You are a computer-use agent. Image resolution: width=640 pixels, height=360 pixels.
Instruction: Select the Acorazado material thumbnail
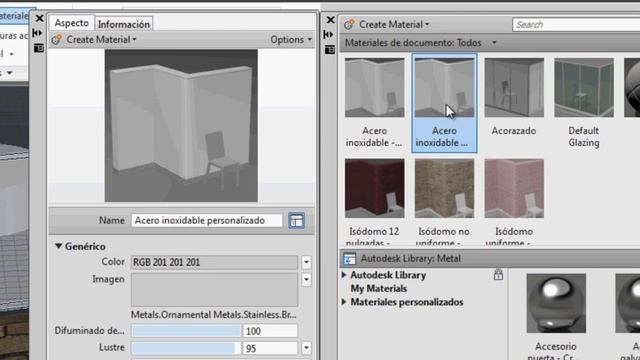(514, 87)
